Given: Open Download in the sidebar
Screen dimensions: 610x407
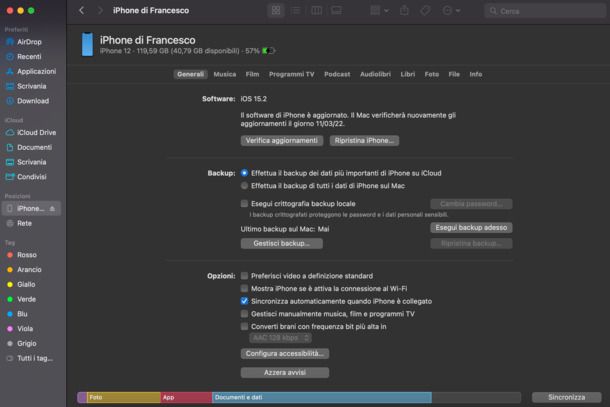Looking at the screenshot, I should tap(29, 101).
